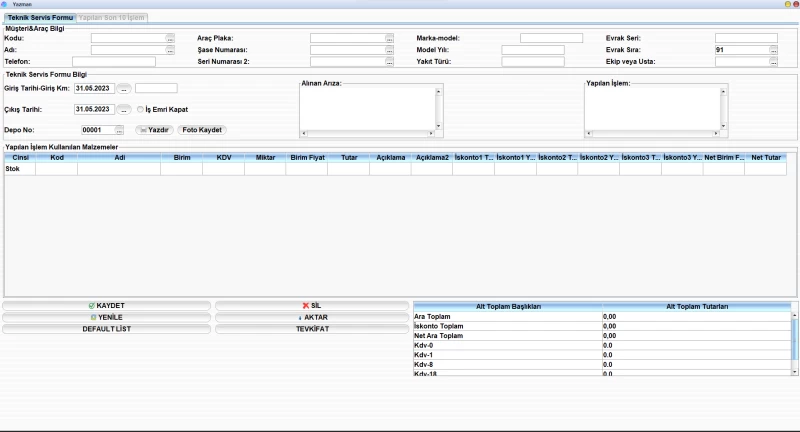Open date picker for Çıkış Tarihi
Image resolution: width=800 pixels, height=432 pixels.
[124, 109]
